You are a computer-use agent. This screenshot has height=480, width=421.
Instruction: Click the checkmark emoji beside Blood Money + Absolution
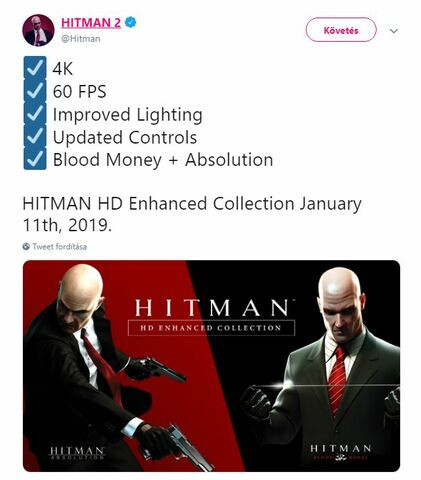point(35,159)
